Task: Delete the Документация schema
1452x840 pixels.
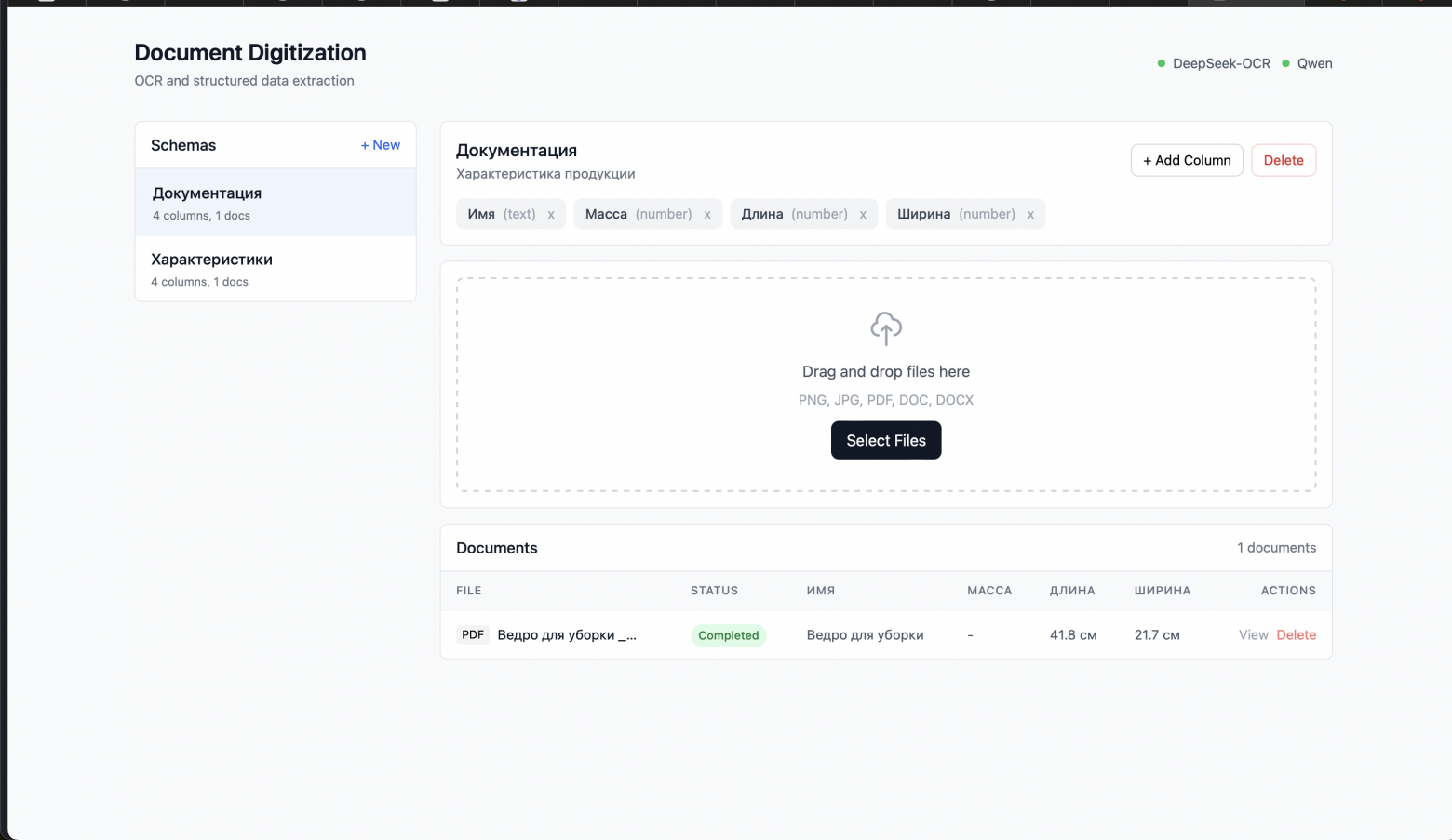Action: pos(1283,160)
